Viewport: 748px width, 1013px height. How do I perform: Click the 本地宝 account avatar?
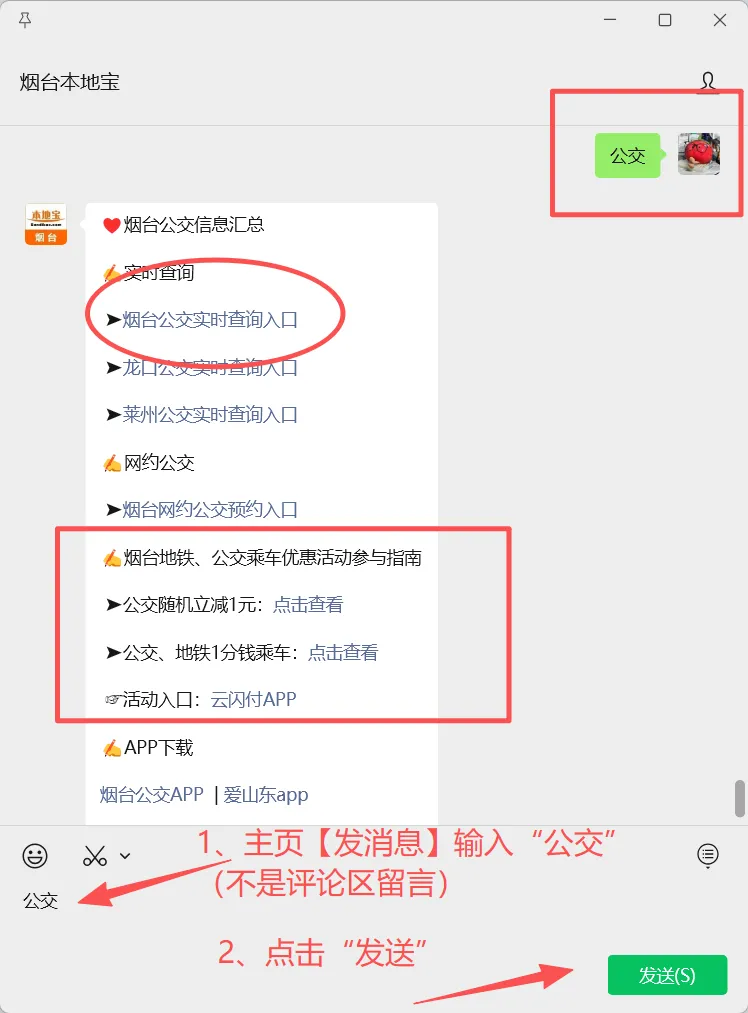[46, 224]
